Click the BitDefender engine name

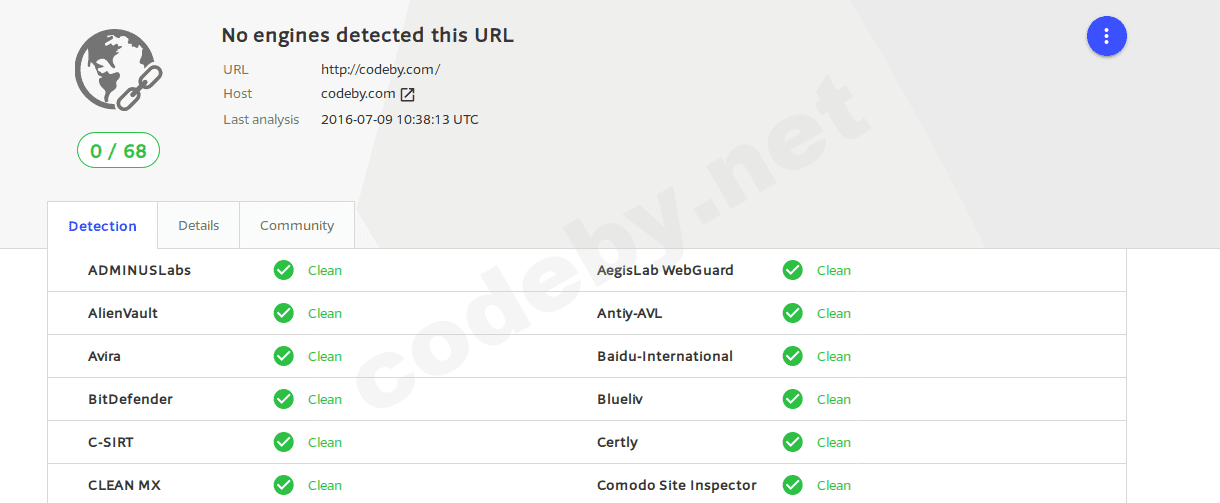pyautogui.click(x=130, y=399)
